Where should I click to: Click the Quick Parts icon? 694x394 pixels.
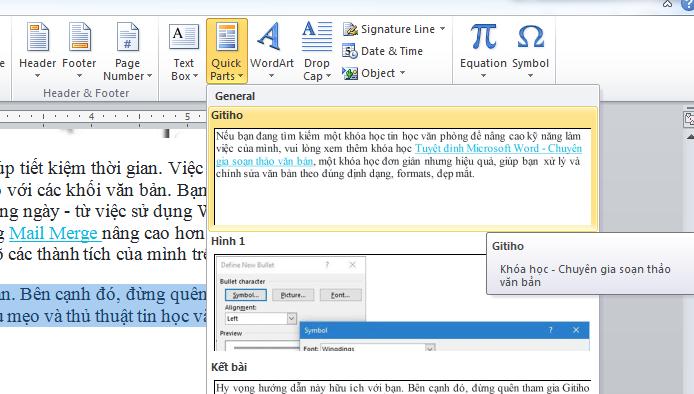point(227,37)
